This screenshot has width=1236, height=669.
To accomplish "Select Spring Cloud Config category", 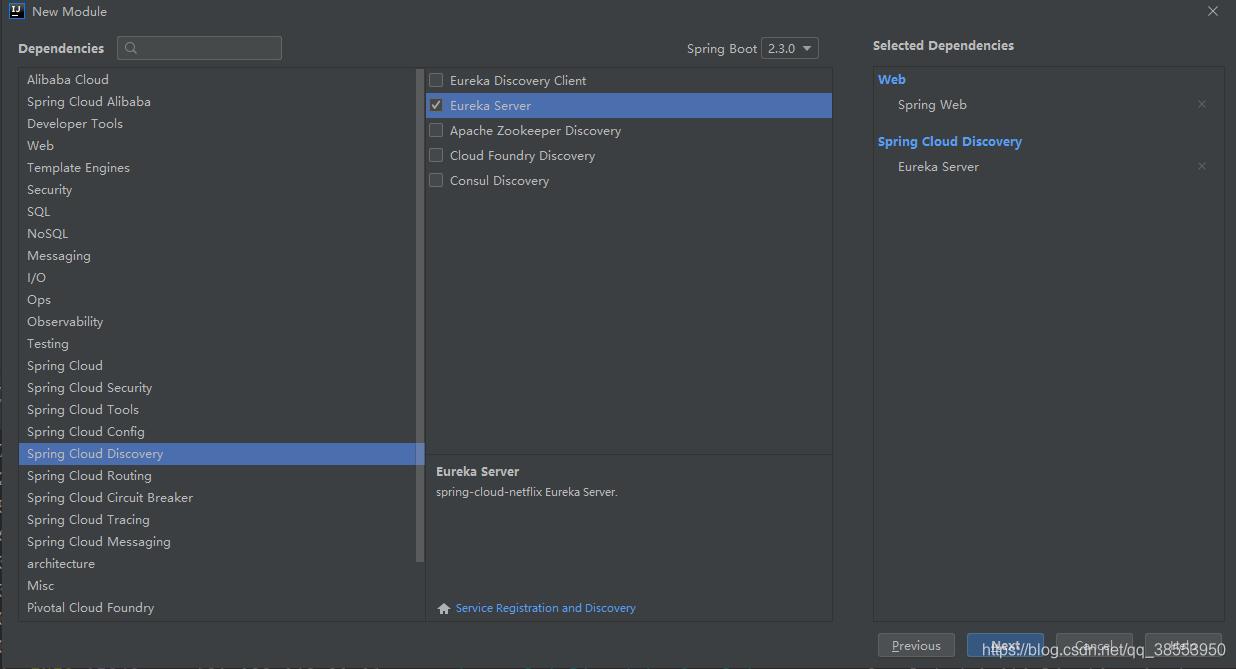I will (217, 432).
